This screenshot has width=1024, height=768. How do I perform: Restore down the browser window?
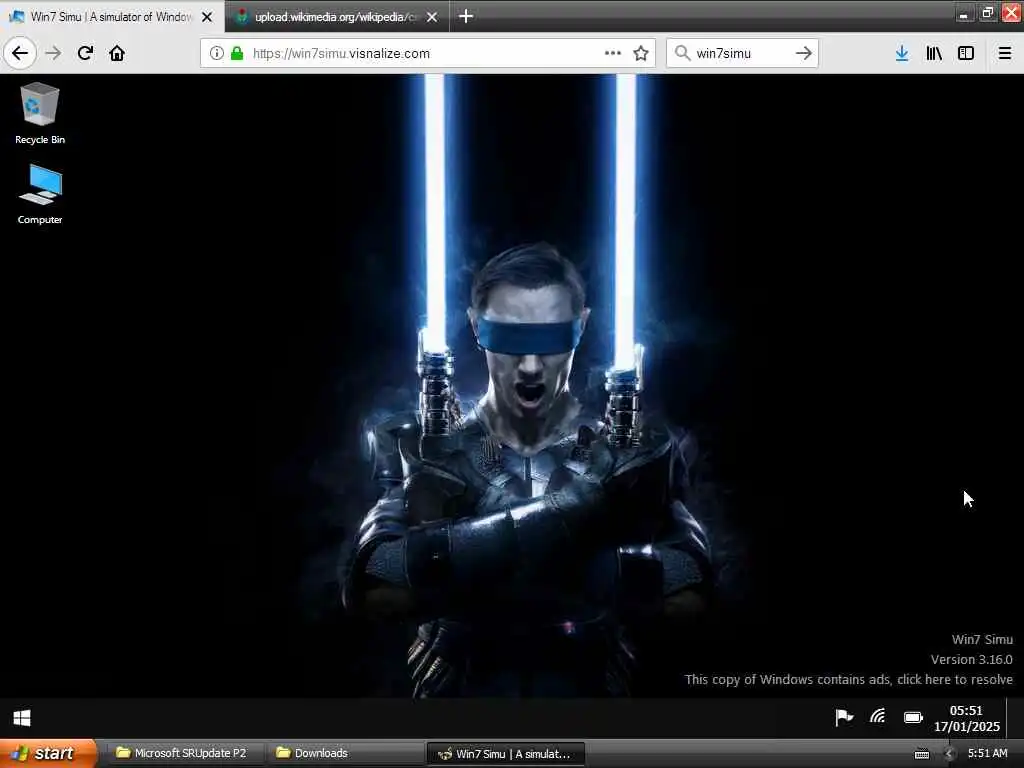[987, 12]
